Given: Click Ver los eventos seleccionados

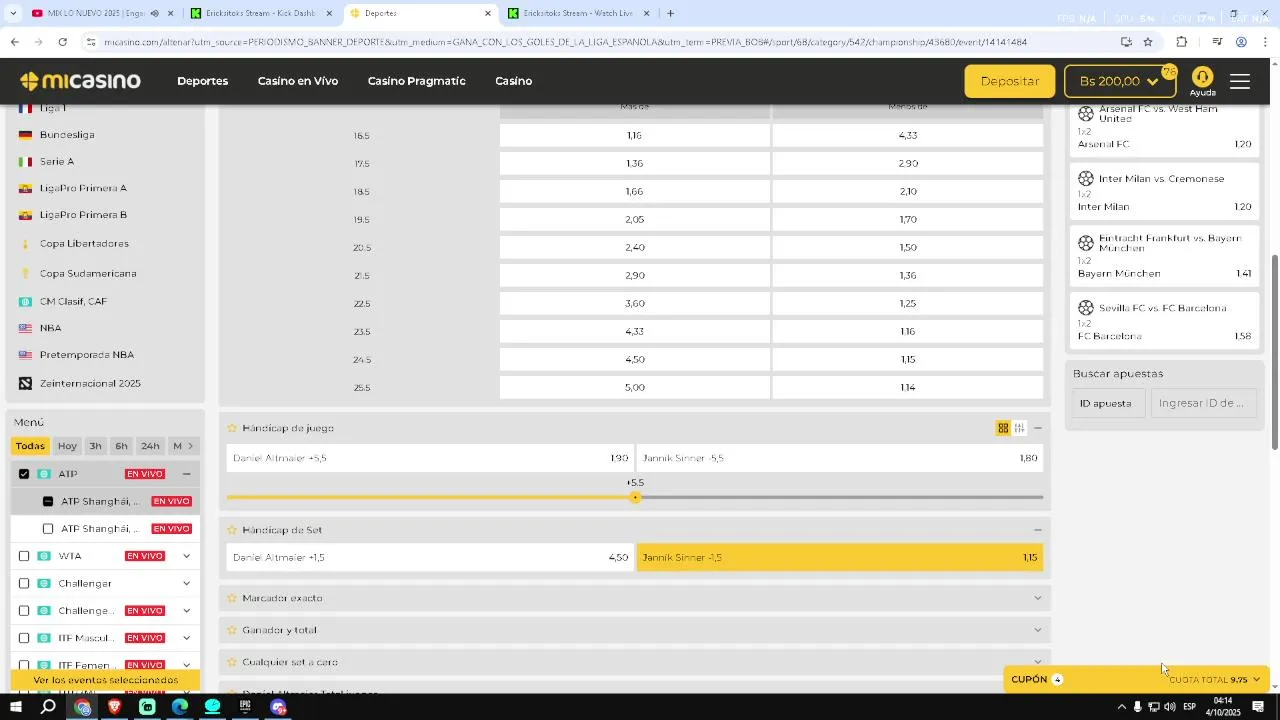Looking at the screenshot, I should click(x=105, y=680).
